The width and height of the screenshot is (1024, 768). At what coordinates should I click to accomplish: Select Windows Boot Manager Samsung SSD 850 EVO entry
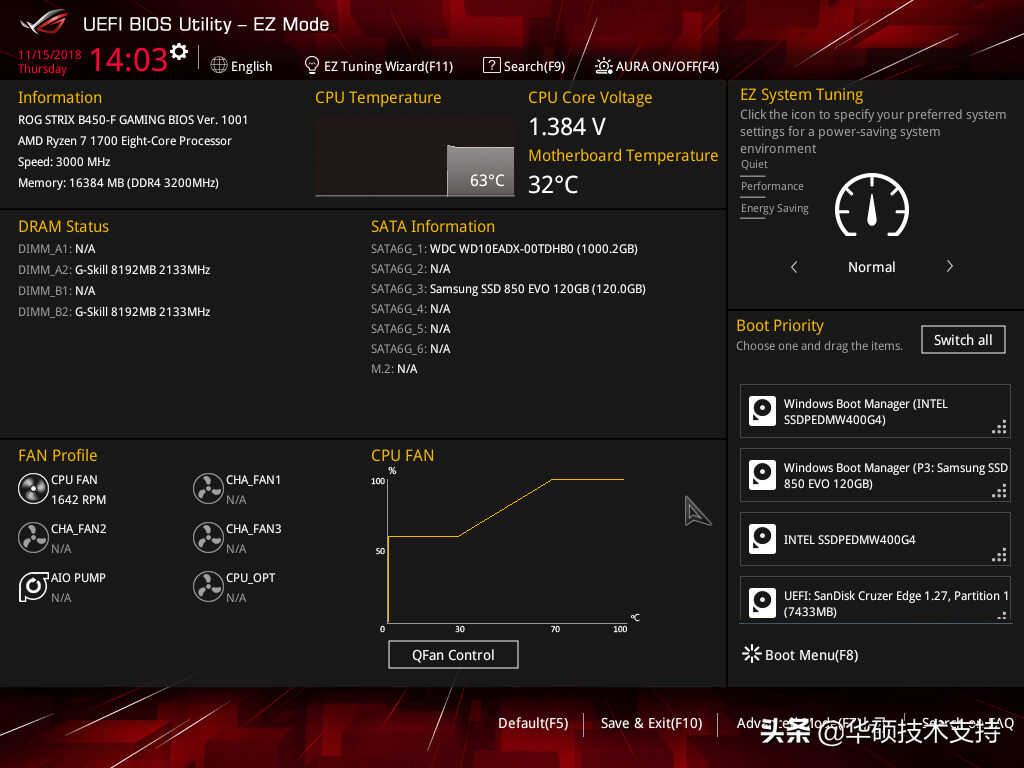[874, 475]
